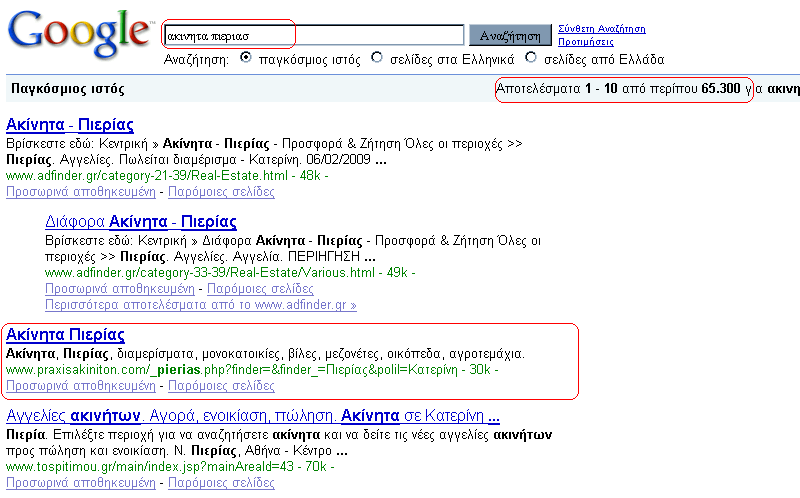Select the 'παγκόσμιος ιστός' radio button

(246, 58)
